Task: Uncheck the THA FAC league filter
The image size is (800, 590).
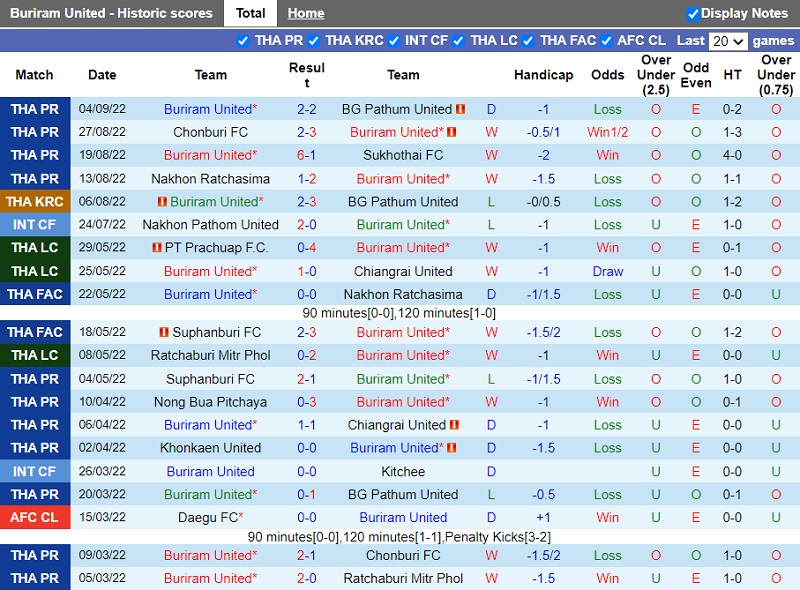Action: click(528, 41)
